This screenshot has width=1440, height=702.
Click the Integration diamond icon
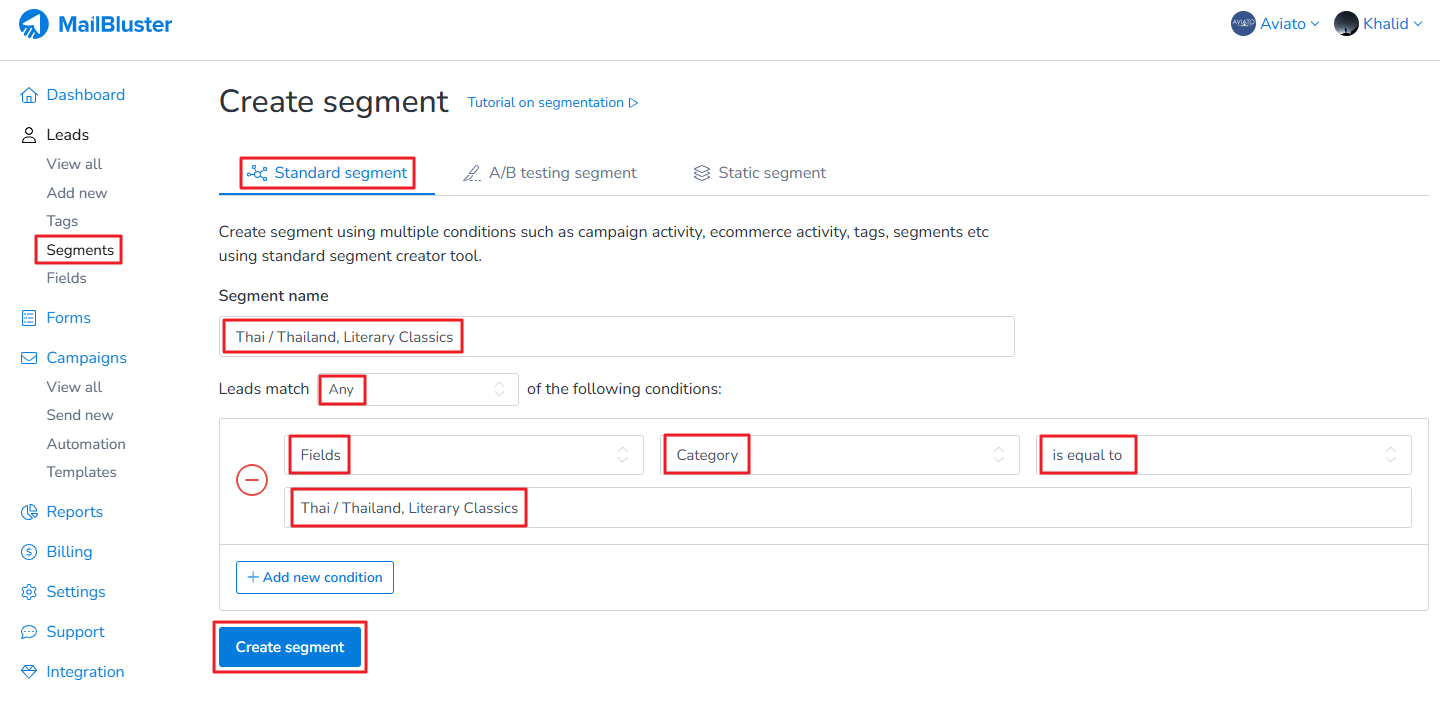(29, 672)
